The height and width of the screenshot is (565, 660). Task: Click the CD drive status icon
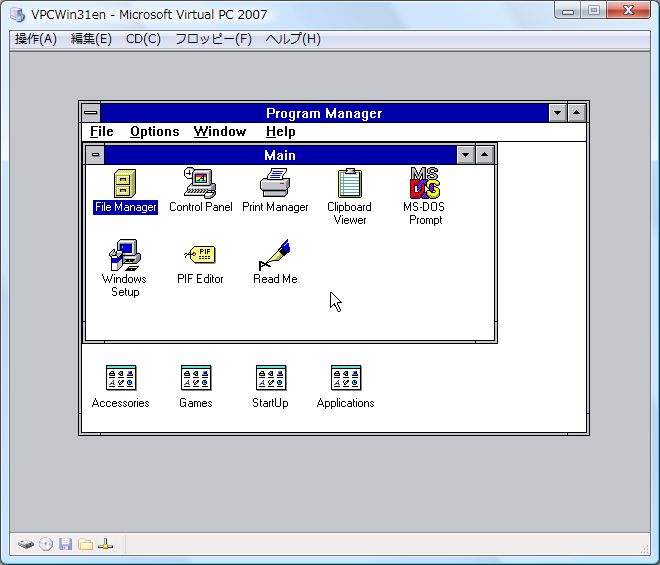click(46, 544)
